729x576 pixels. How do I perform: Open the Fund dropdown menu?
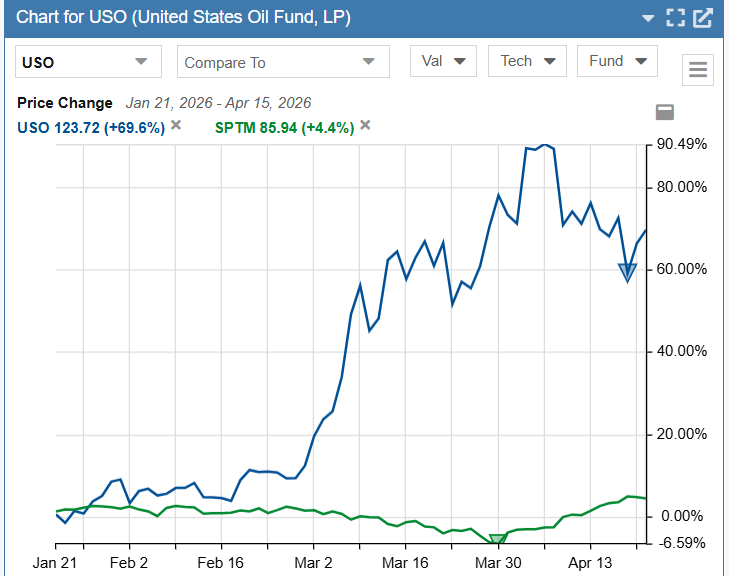617,61
